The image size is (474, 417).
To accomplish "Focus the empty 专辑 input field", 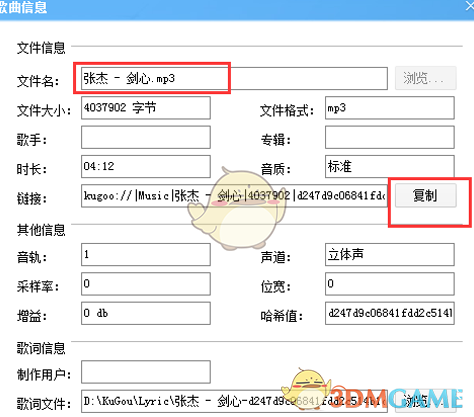I will click(x=390, y=137).
